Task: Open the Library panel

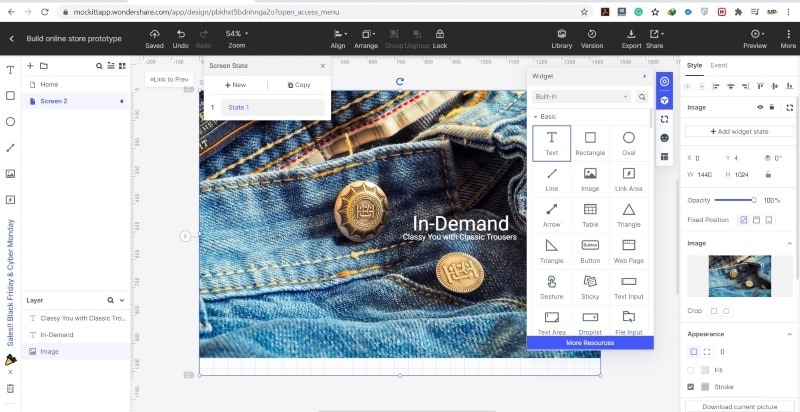Action: click(562, 35)
